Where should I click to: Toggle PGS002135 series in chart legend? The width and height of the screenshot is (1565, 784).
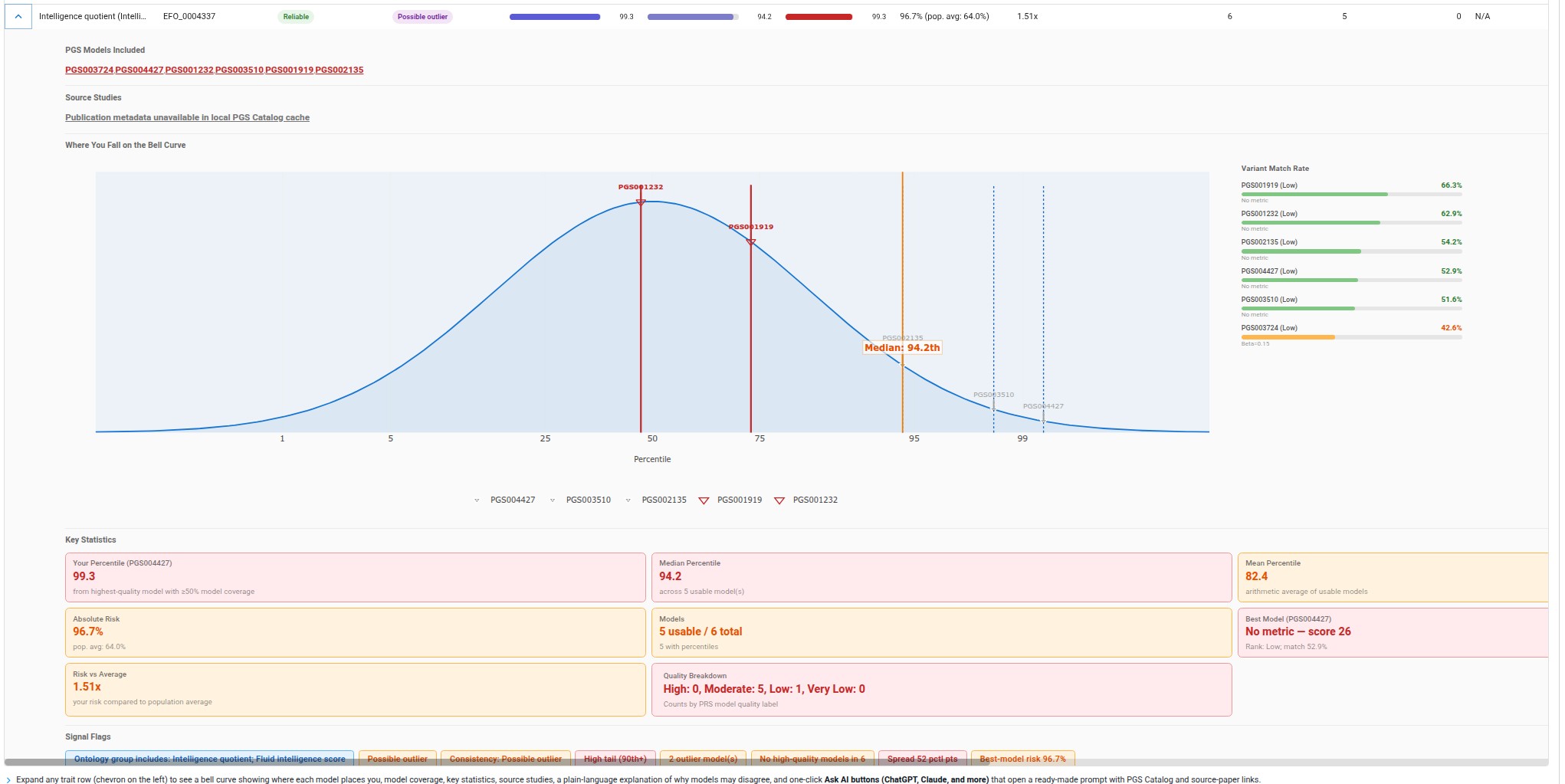click(657, 500)
